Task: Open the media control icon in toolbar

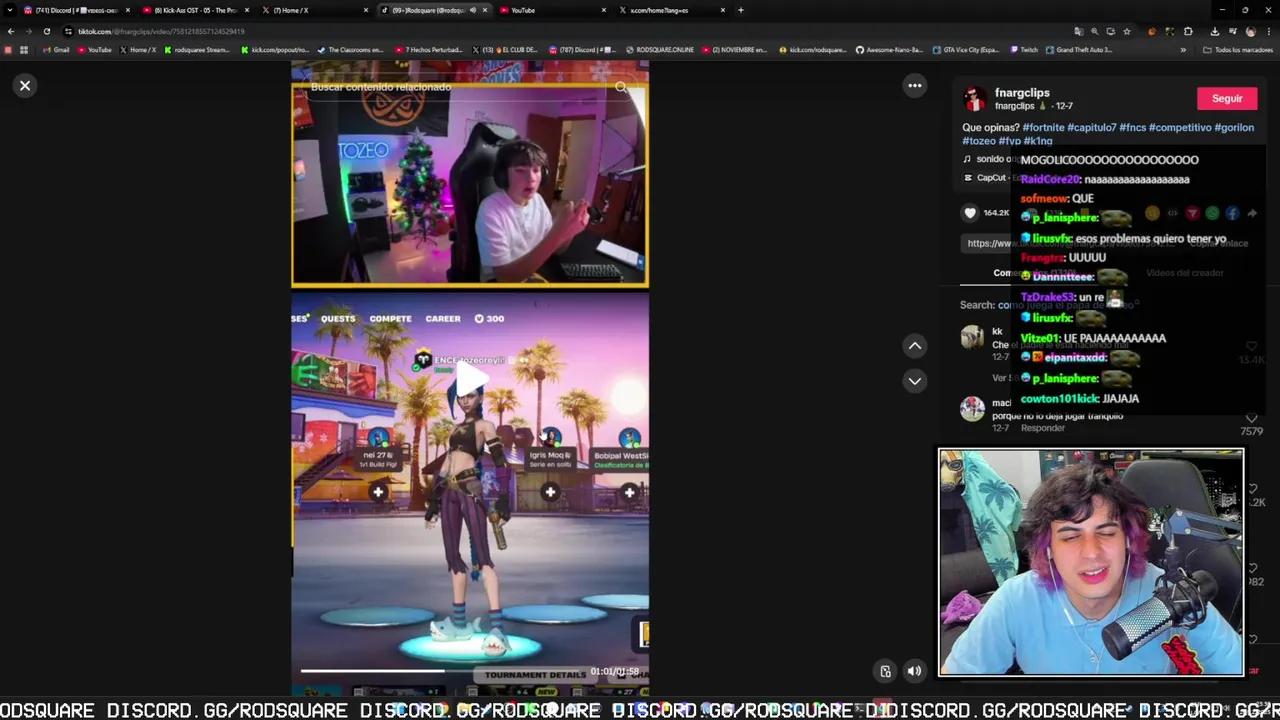Action: pos(1232,31)
